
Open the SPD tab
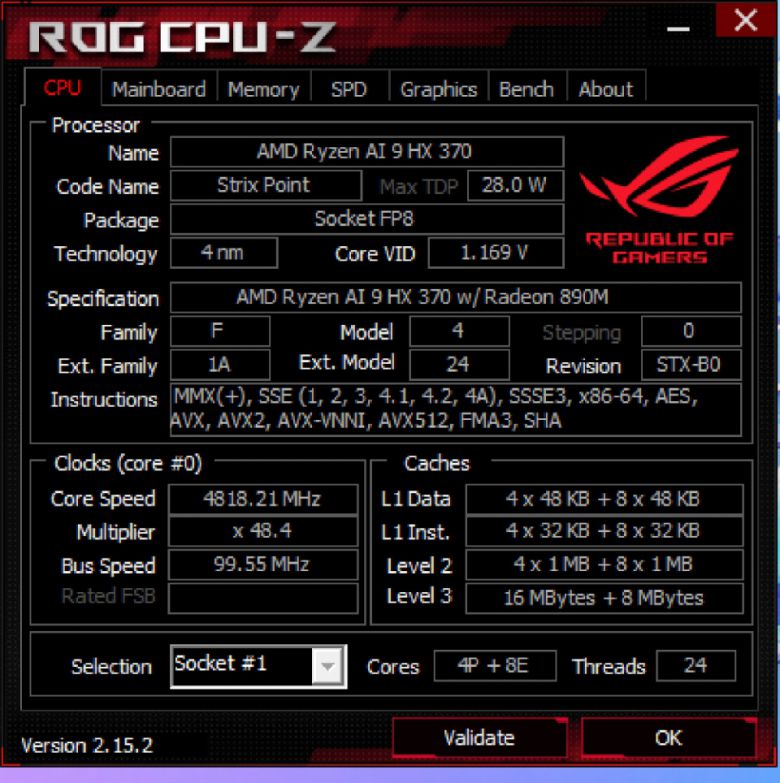[349, 89]
